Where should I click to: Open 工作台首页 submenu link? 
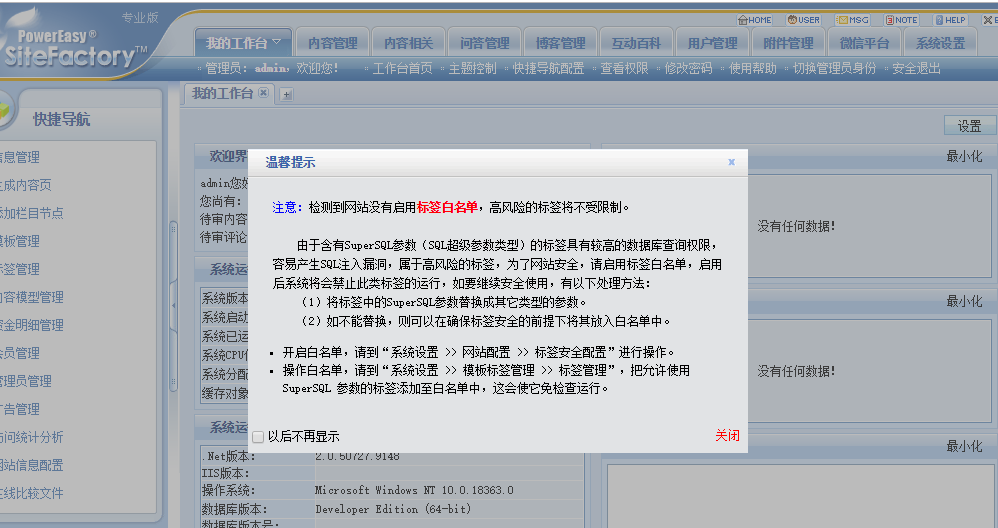[x=402, y=68]
